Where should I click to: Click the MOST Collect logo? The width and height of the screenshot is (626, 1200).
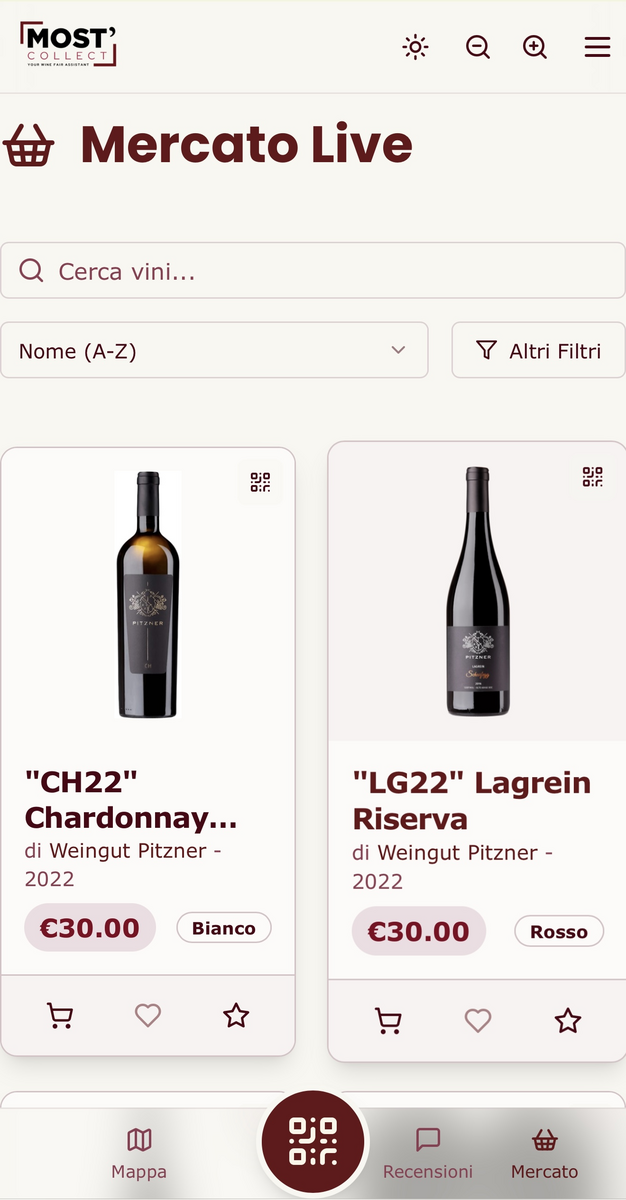click(x=68, y=45)
